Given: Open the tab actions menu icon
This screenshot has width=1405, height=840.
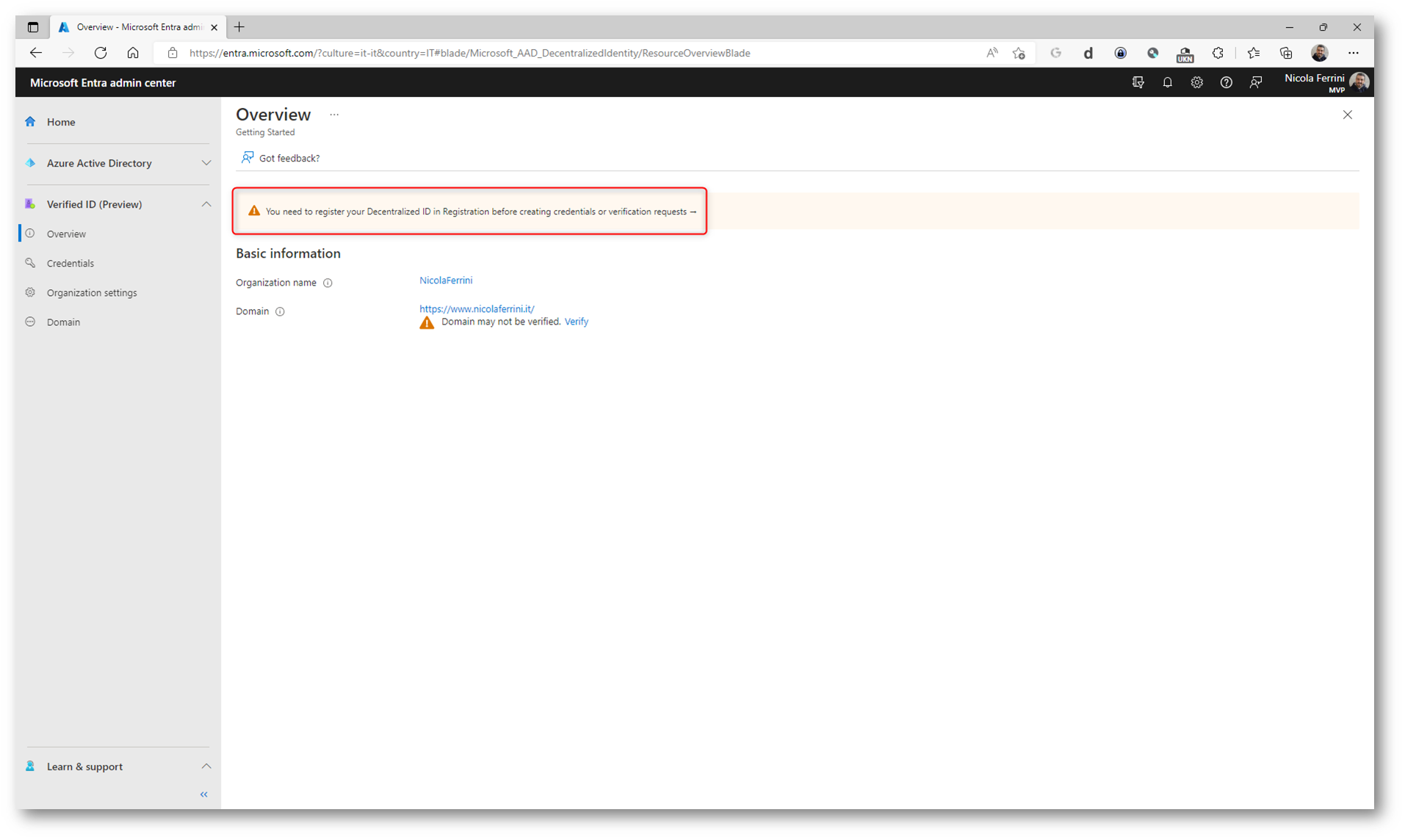Looking at the screenshot, I should (33, 27).
